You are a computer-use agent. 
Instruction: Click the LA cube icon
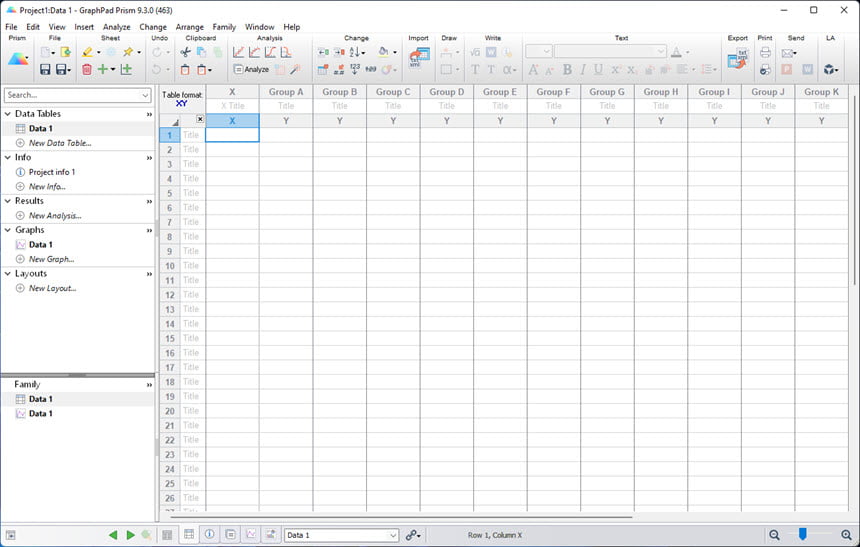pos(829,69)
